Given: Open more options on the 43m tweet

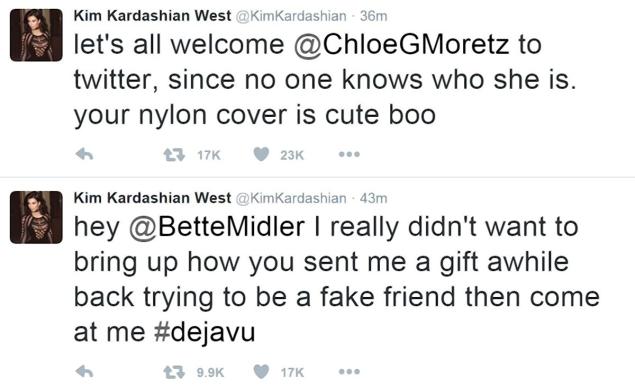Looking at the screenshot, I should pyautogui.click(x=349, y=372).
